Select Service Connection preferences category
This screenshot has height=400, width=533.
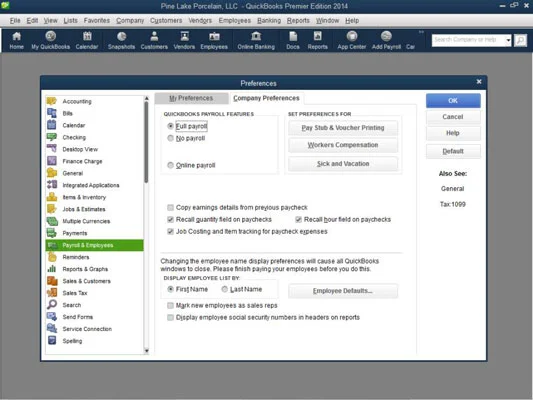point(94,329)
